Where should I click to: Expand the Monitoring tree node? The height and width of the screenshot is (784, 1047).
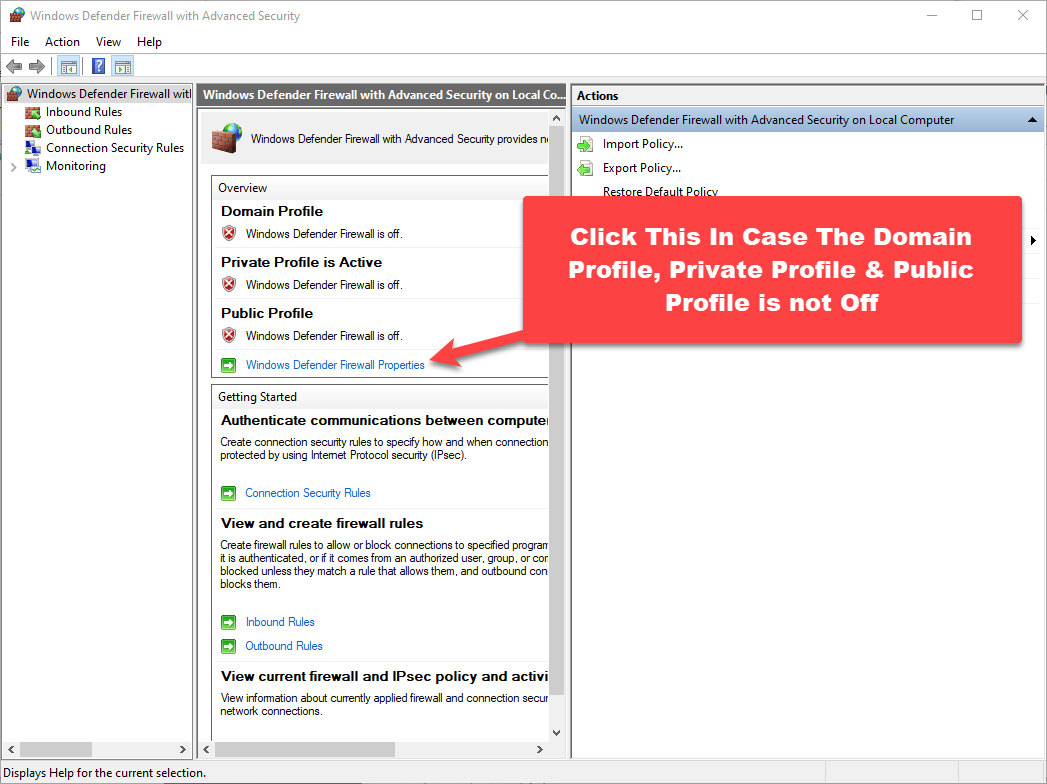[x=13, y=167]
